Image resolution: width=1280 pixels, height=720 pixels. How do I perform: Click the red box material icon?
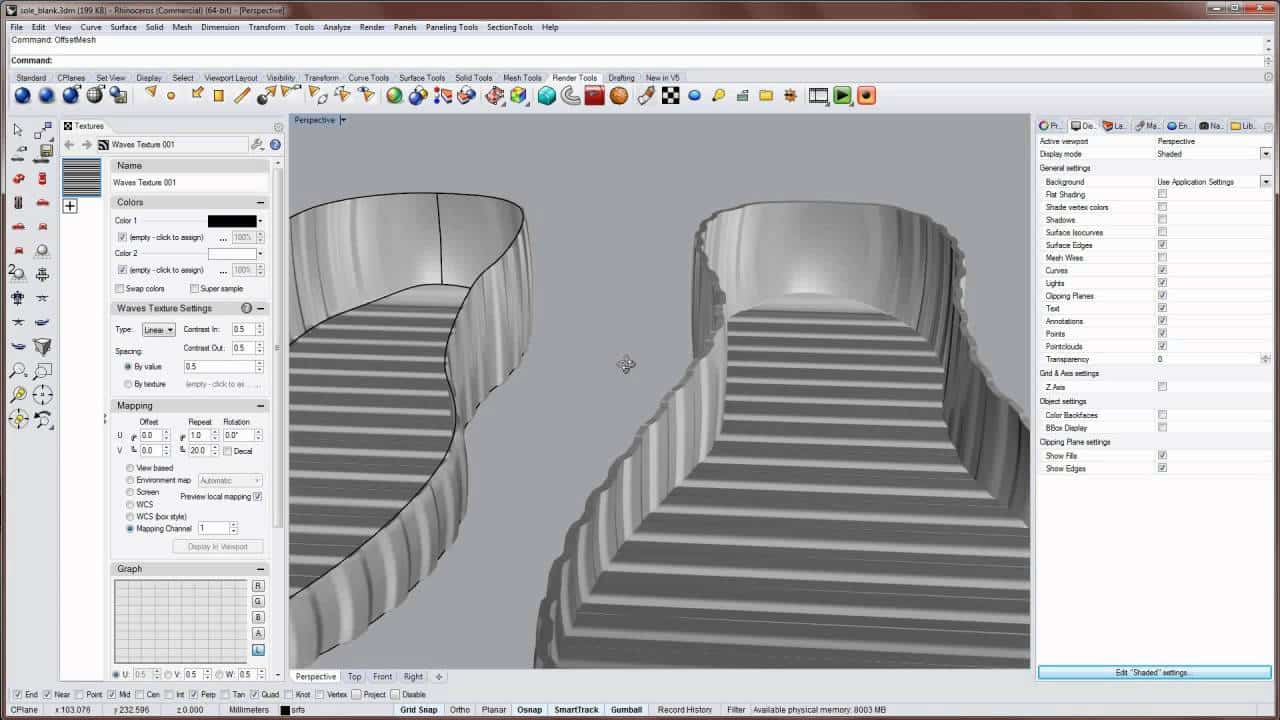595,95
